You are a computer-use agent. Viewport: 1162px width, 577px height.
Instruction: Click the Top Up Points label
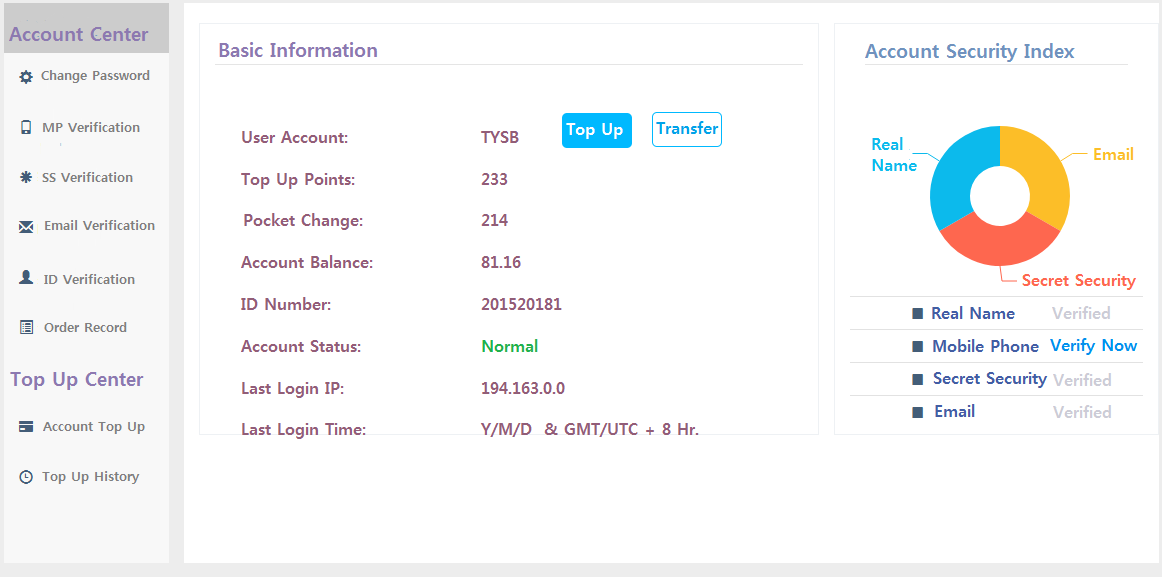[x=298, y=179]
